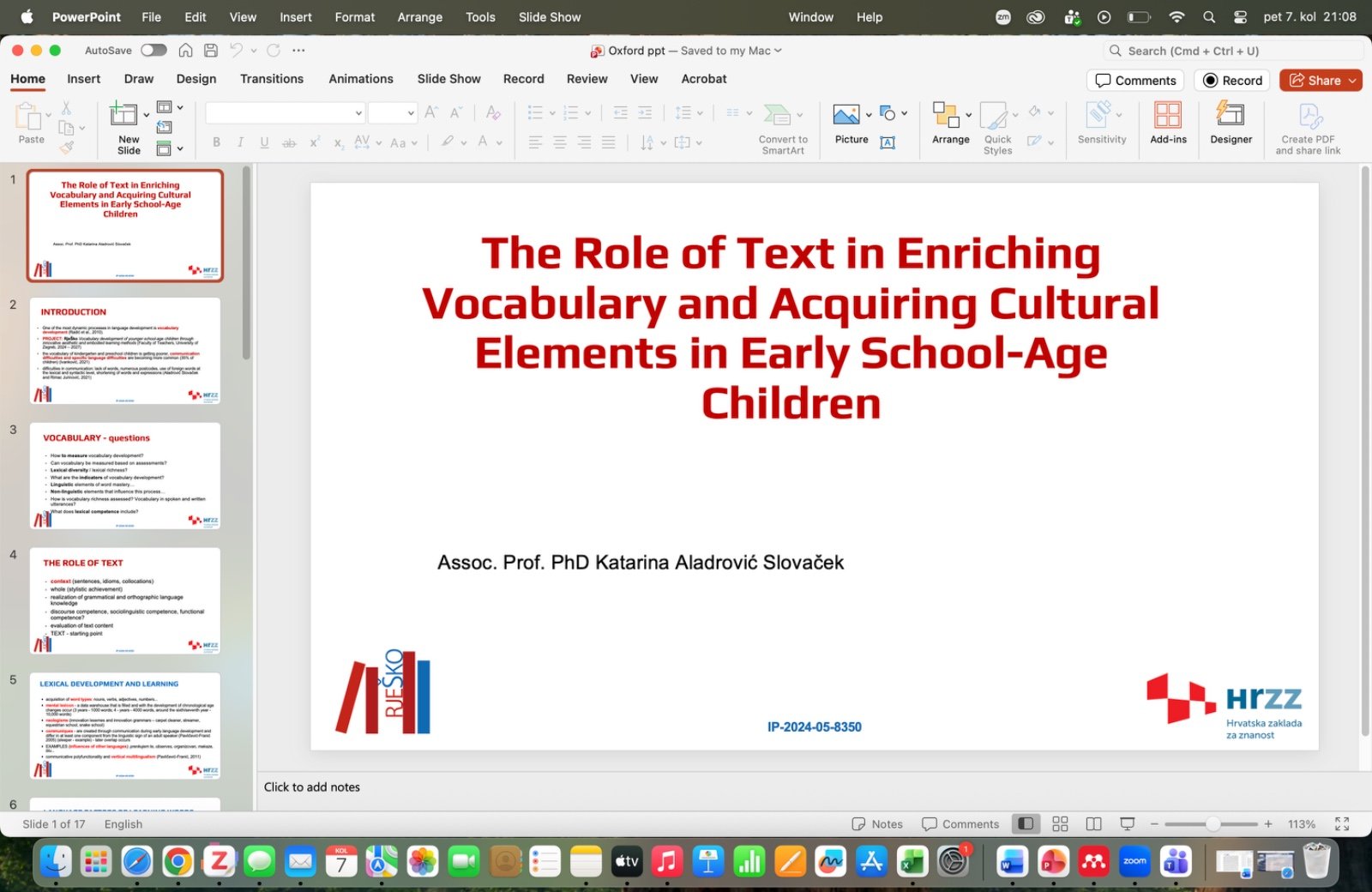The width and height of the screenshot is (1372, 892).
Task: Toggle Underline formatting
Action: 264,142
